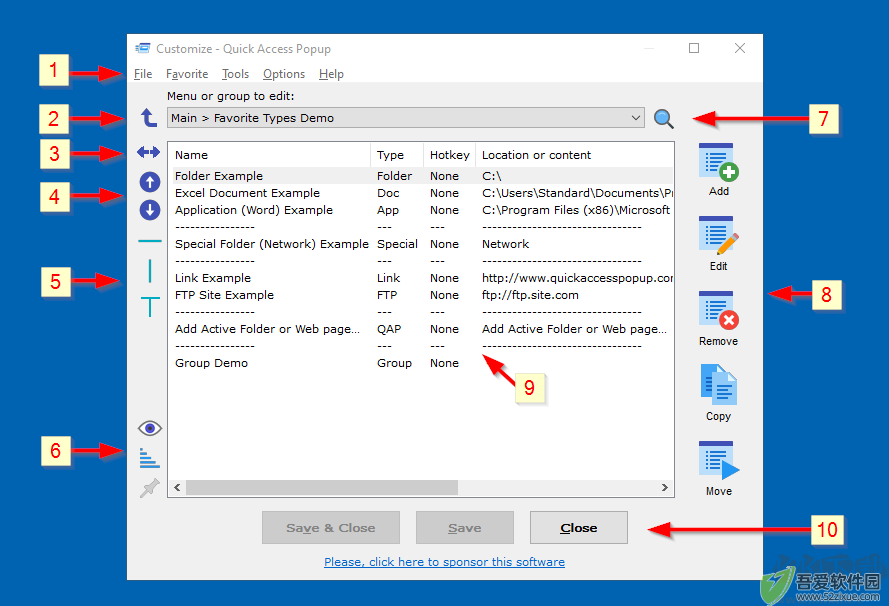Click the sponsor this software link

tap(444, 562)
